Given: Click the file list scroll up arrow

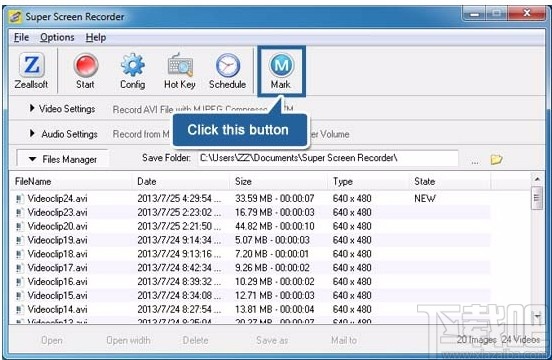Looking at the screenshot, I should coord(537,179).
